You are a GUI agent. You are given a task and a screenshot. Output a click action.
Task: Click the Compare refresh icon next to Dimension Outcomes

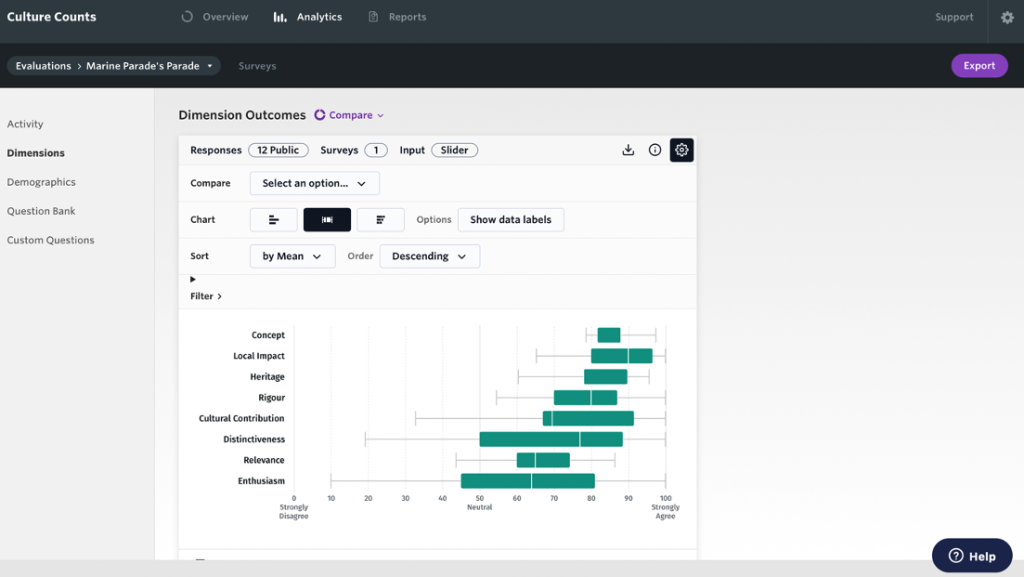(x=318, y=115)
